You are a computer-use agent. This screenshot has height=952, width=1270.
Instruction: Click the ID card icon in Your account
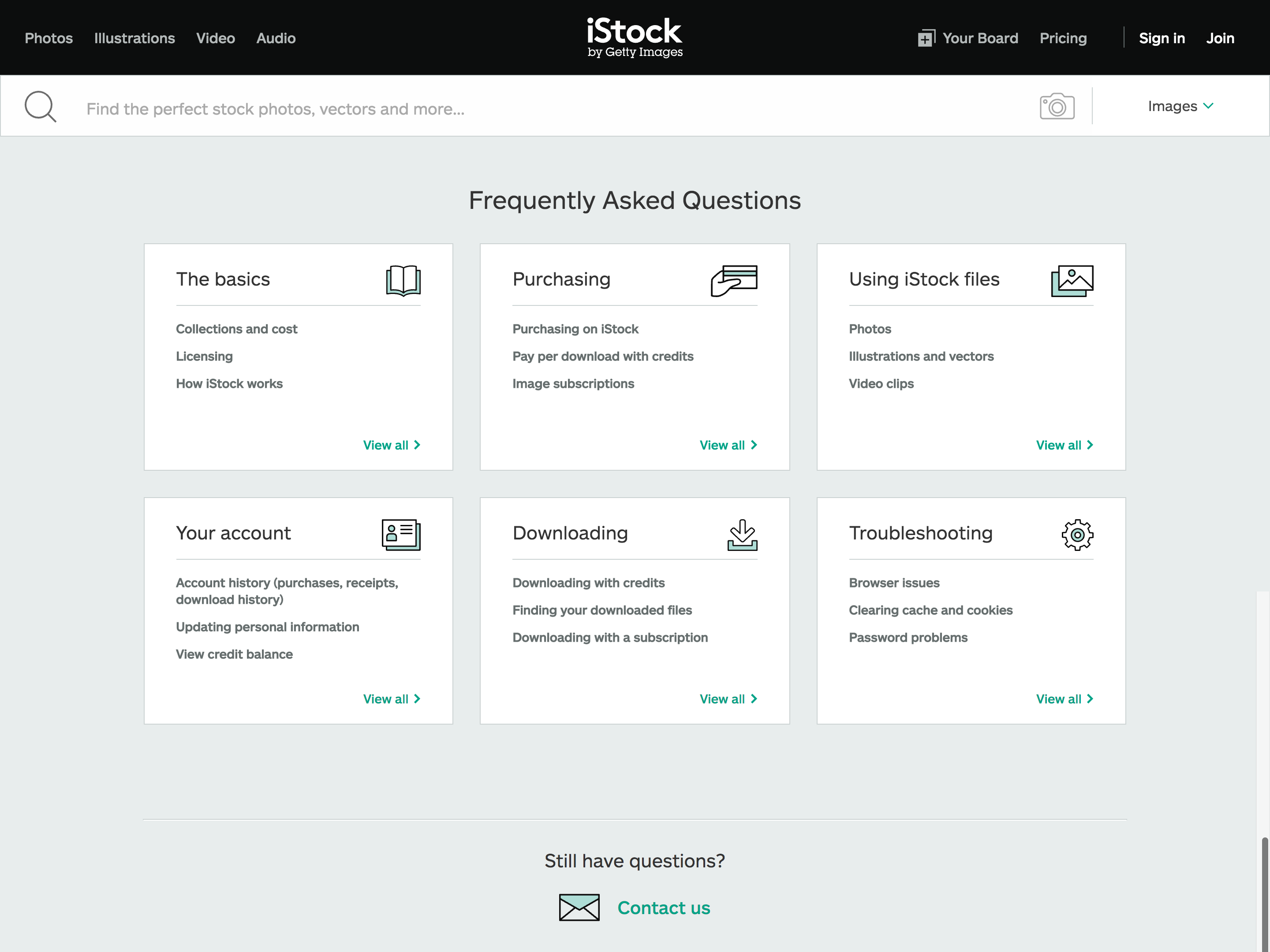tap(401, 535)
